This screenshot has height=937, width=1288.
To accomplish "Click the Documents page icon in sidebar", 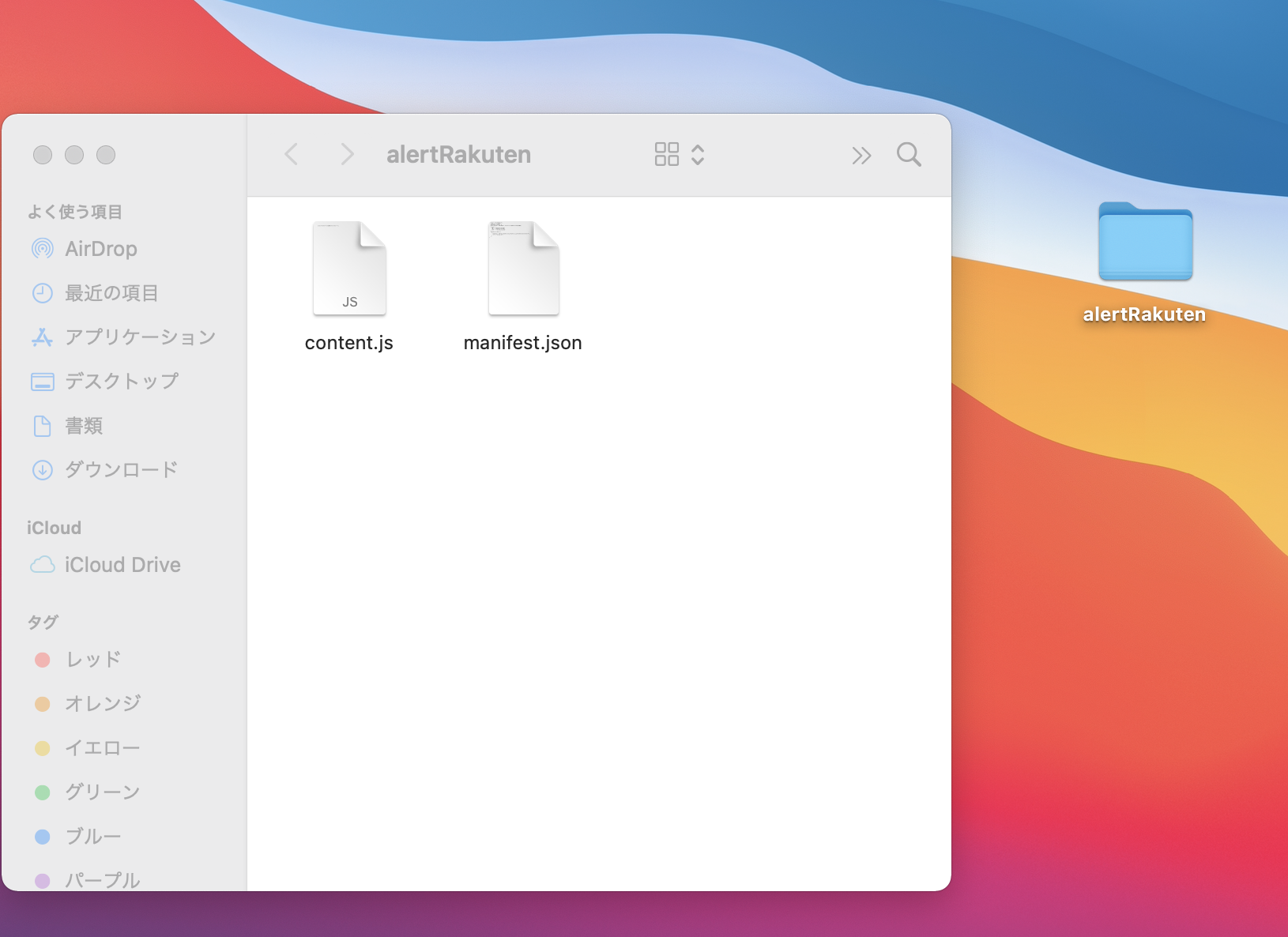I will (43, 426).
